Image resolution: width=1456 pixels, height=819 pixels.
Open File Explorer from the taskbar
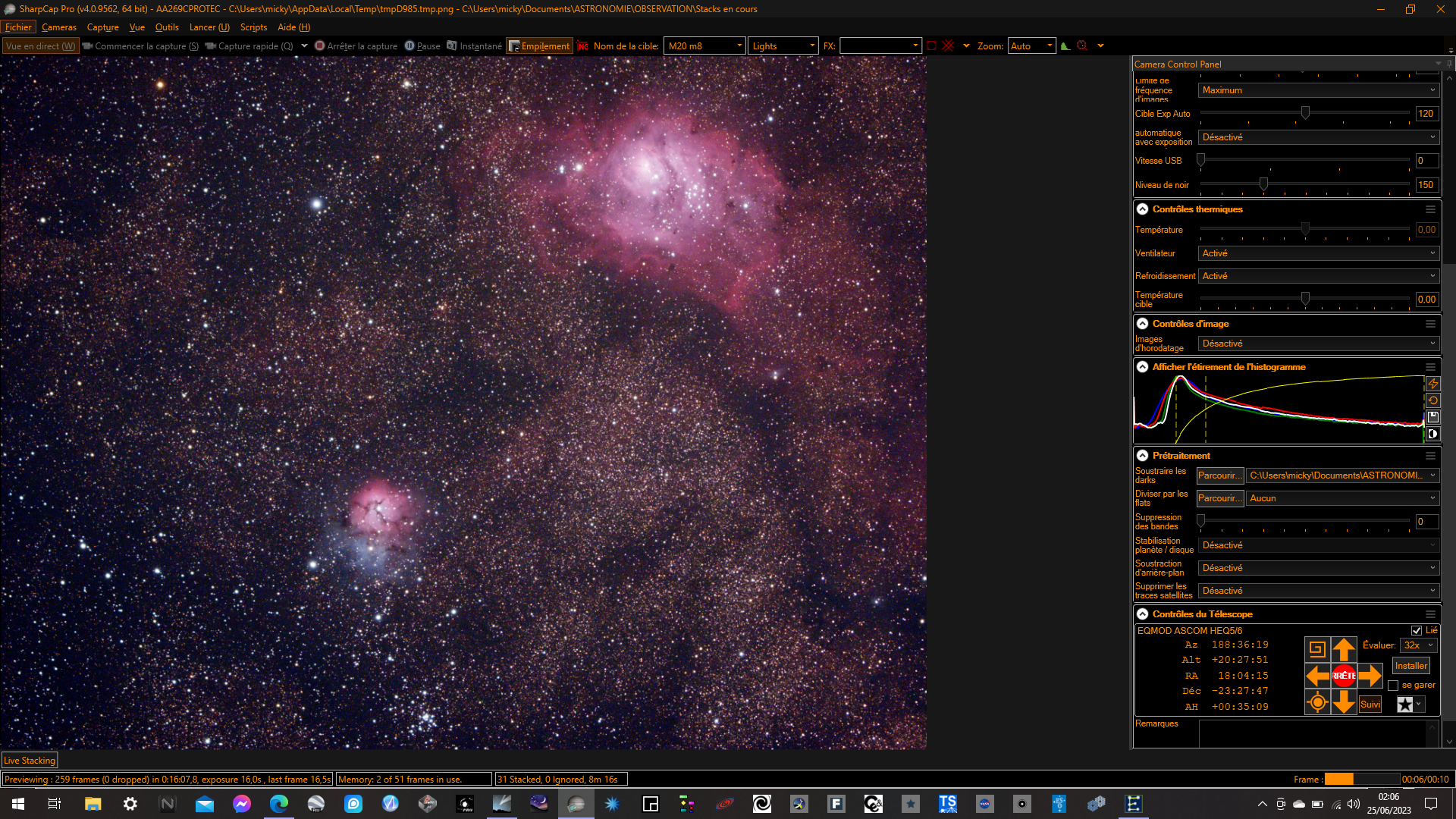pos(93,804)
